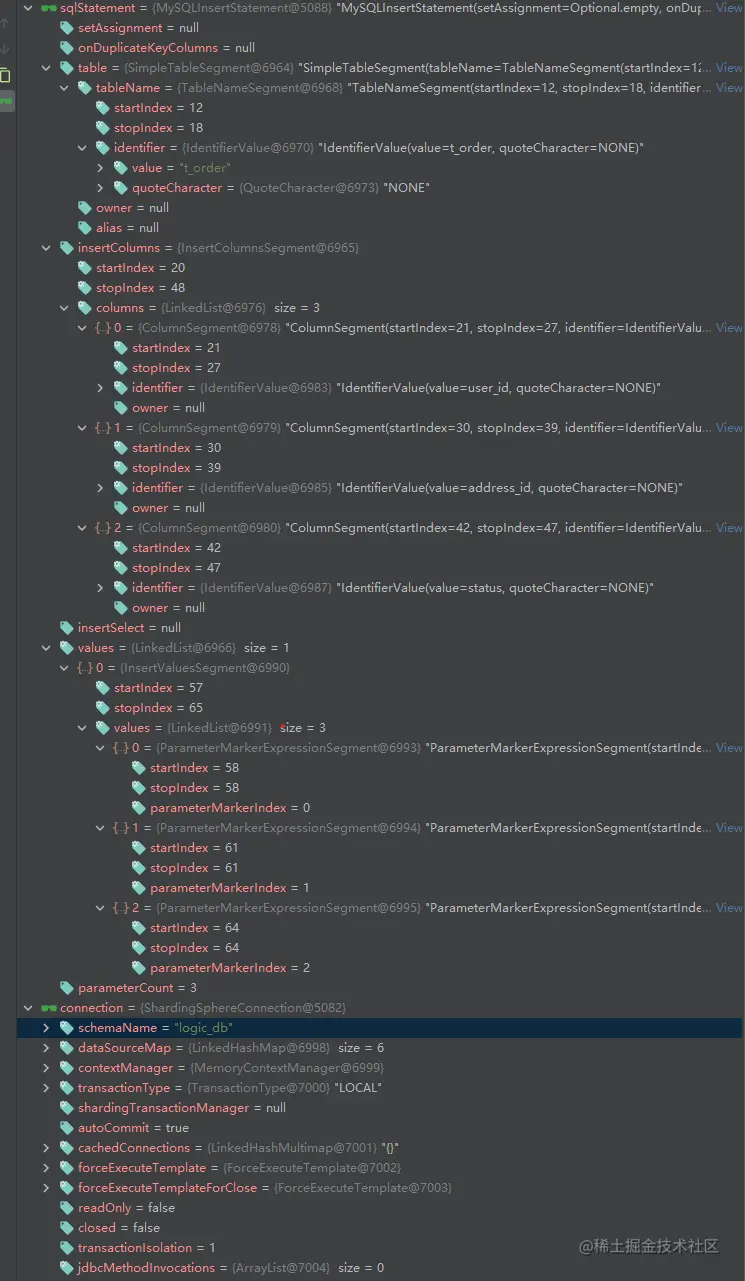
Task: Select the startIndex = 57 row
Action: tap(381, 688)
